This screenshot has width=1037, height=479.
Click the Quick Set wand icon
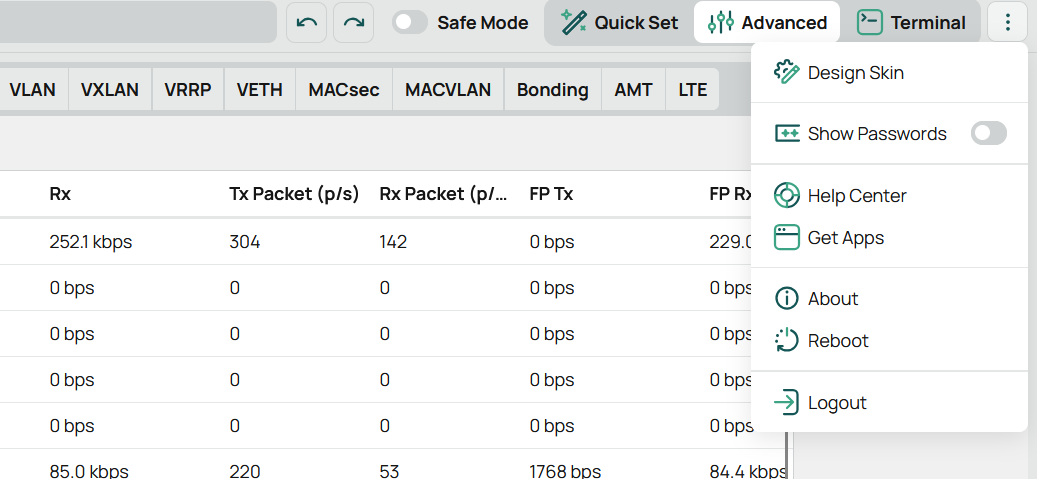tap(573, 22)
